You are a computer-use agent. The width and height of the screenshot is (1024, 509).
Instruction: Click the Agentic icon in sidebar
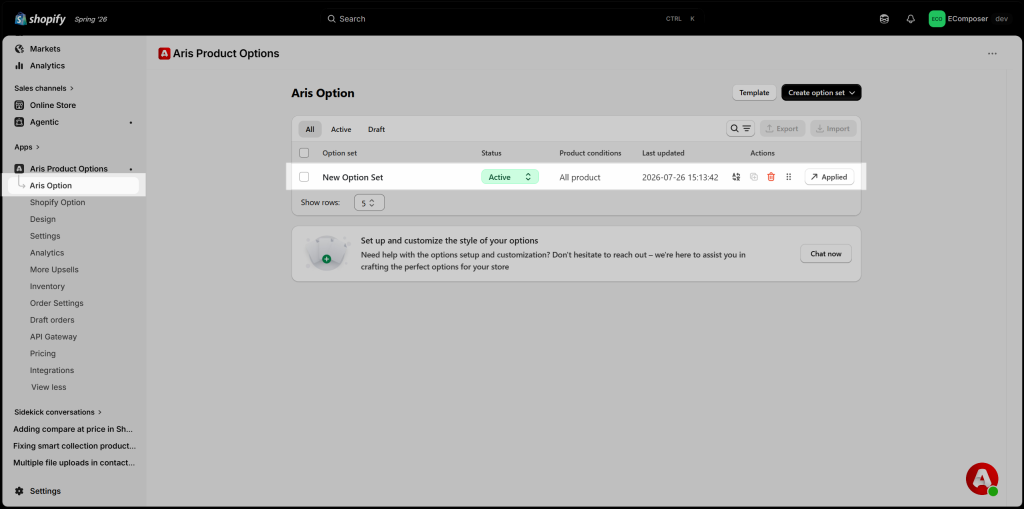(x=20, y=122)
